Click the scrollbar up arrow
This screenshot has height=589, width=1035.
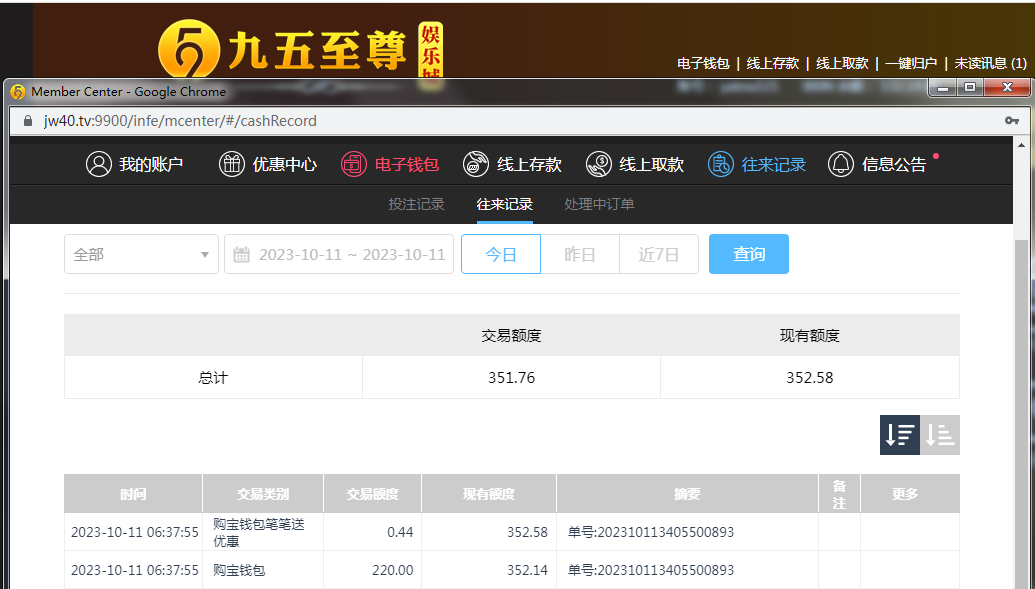click(x=1021, y=145)
